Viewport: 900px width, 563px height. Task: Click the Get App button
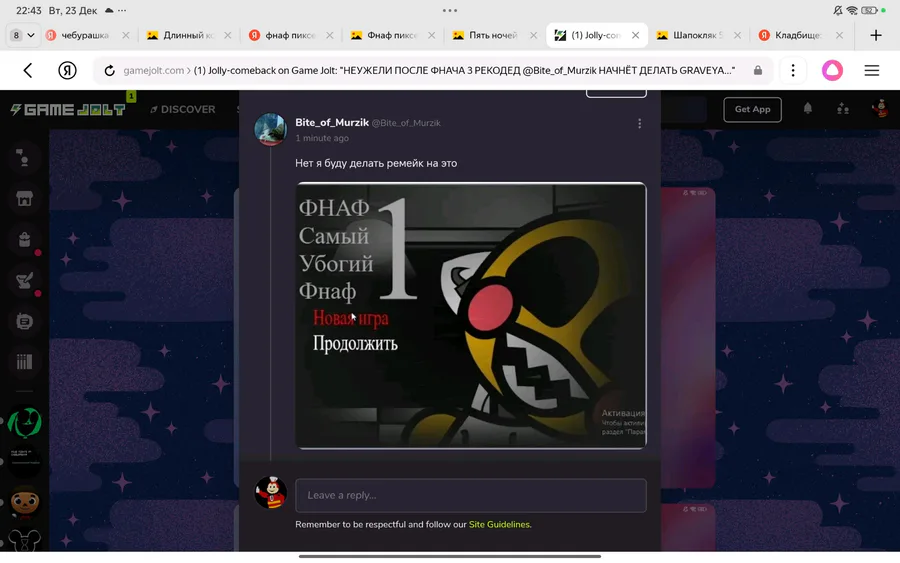tap(752, 109)
